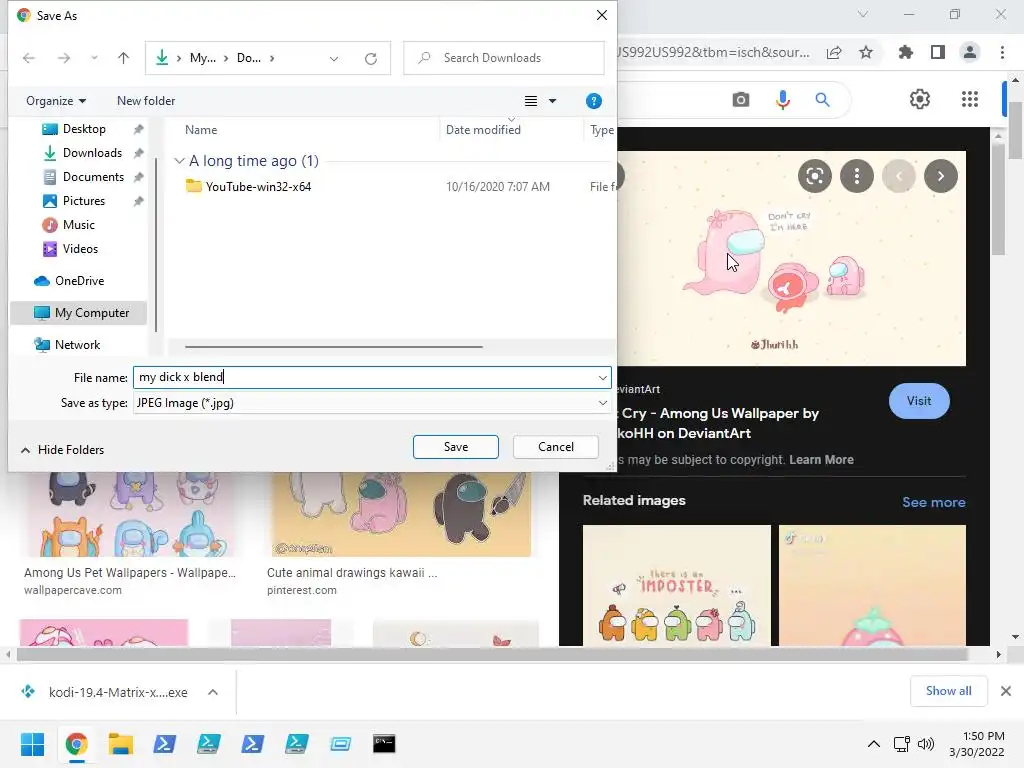The image size is (1024, 768).
Task: Show next image in preview
Action: 940,176
